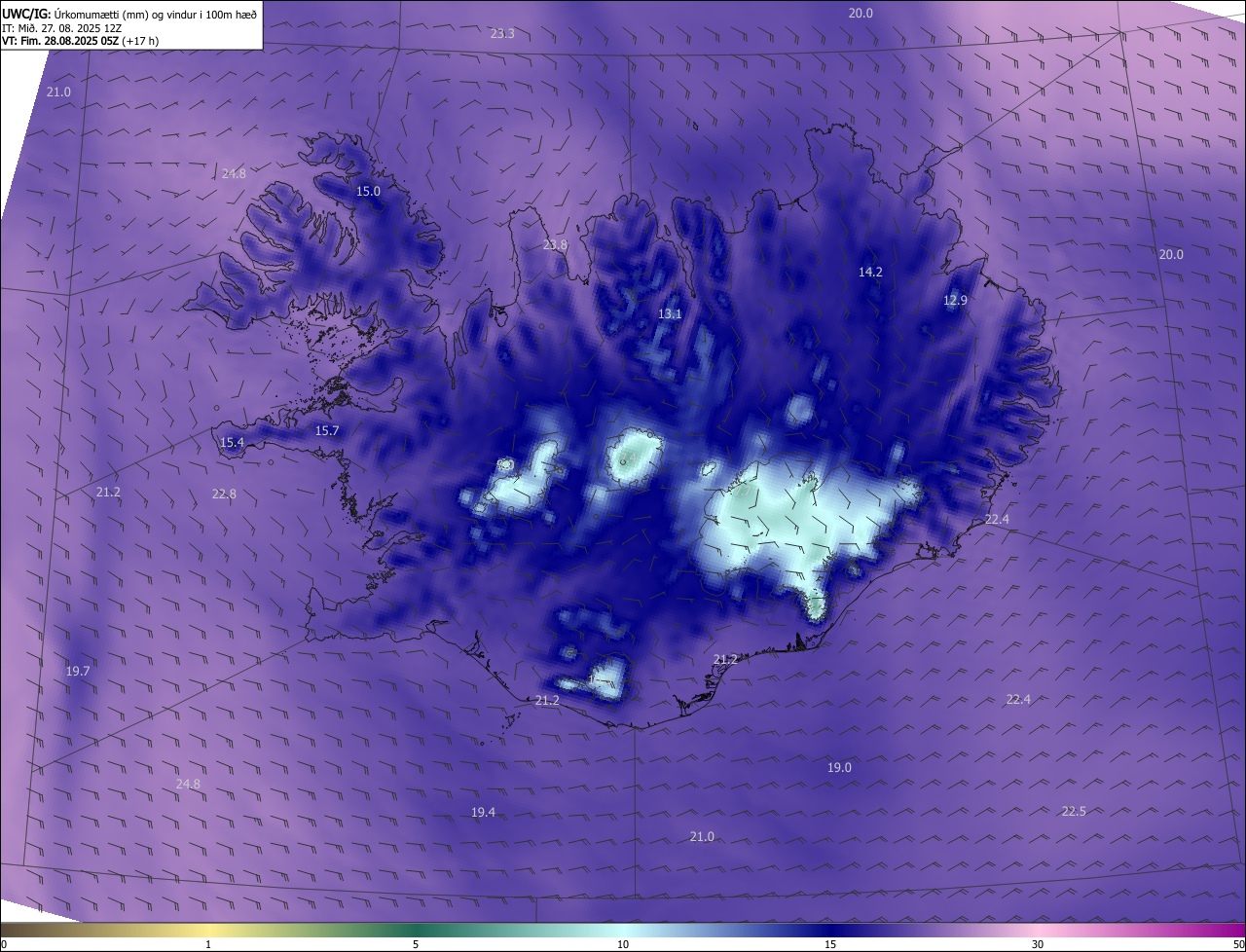
Task: Click the 13.1 value label on the map
Action: pos(670,313)
